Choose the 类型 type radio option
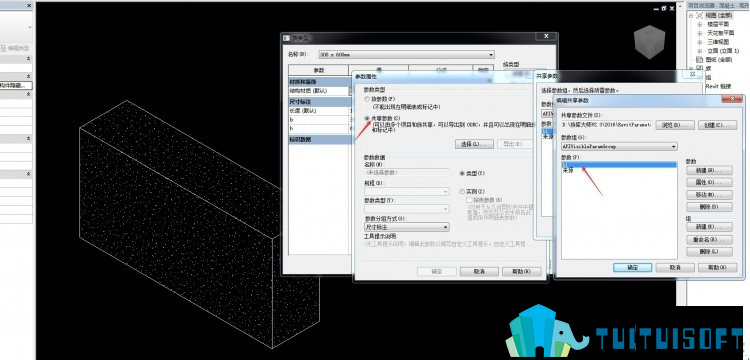 [462, 173]
